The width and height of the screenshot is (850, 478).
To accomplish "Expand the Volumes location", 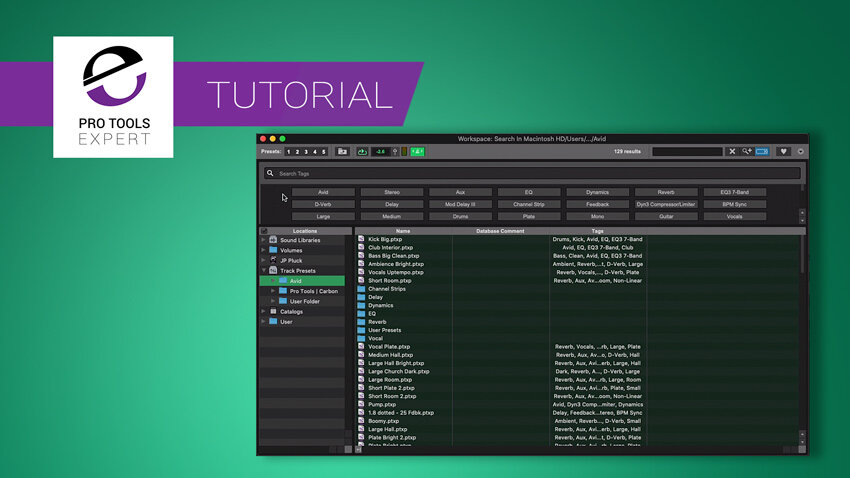I will pos(264,250).
